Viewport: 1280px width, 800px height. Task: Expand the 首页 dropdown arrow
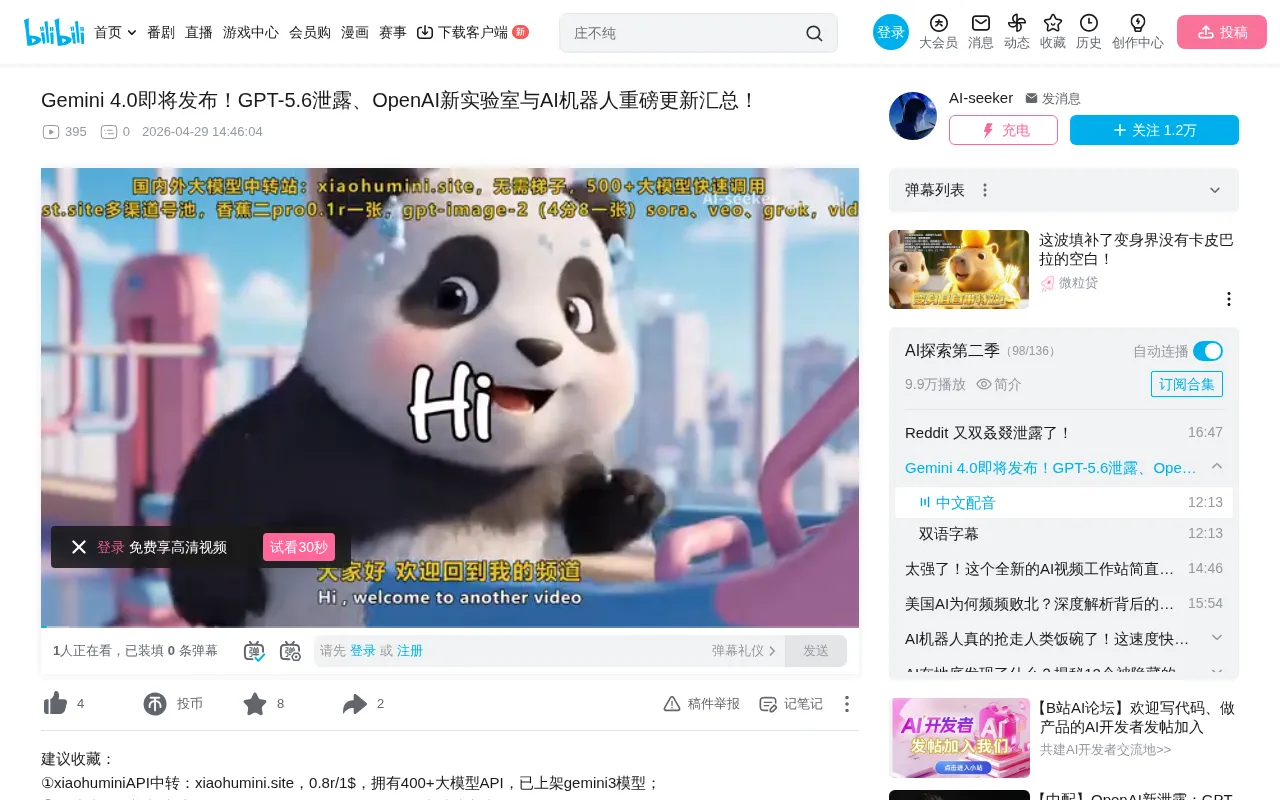coord(132,33)
